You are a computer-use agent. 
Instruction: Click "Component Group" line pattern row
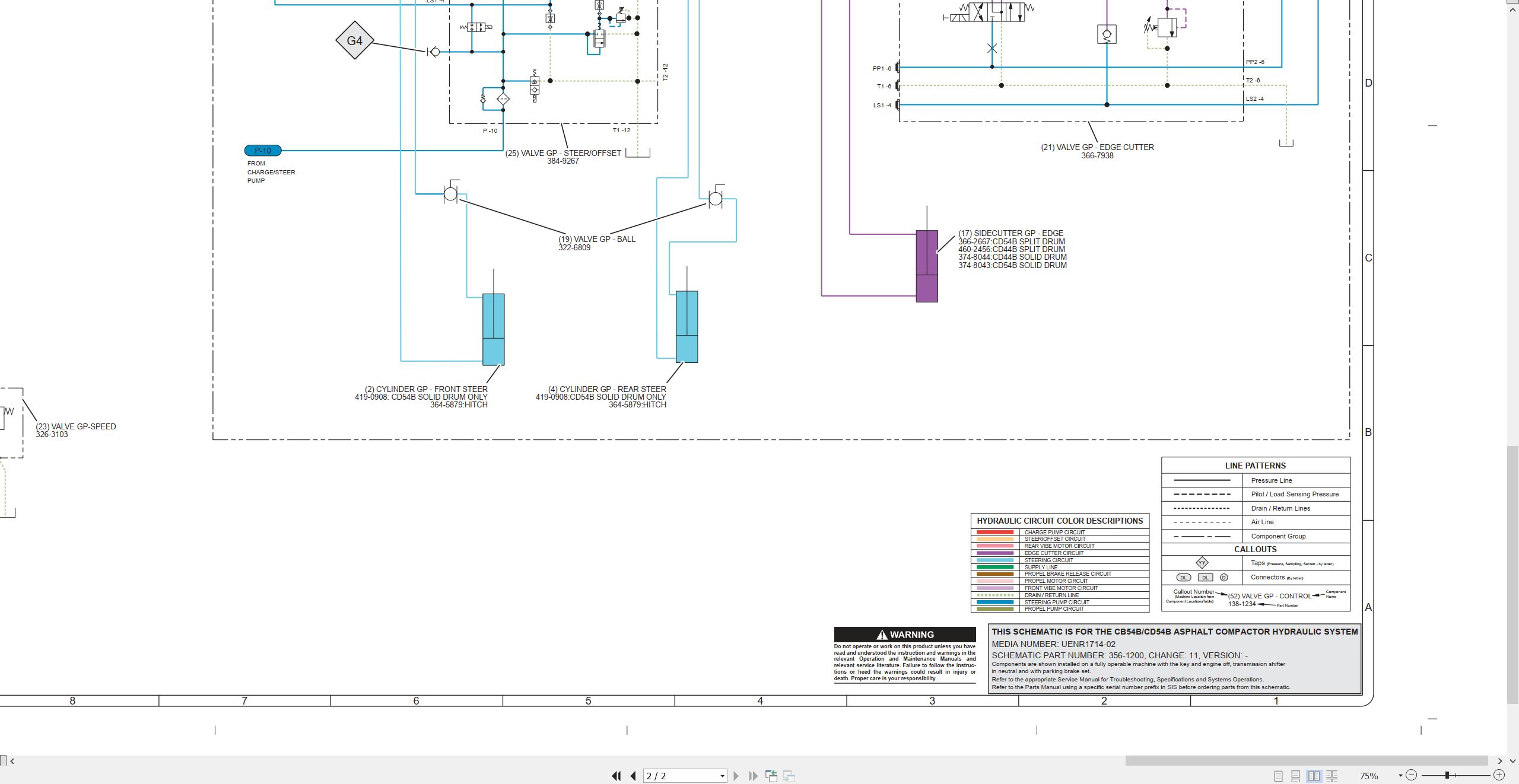pos(1256,536)
